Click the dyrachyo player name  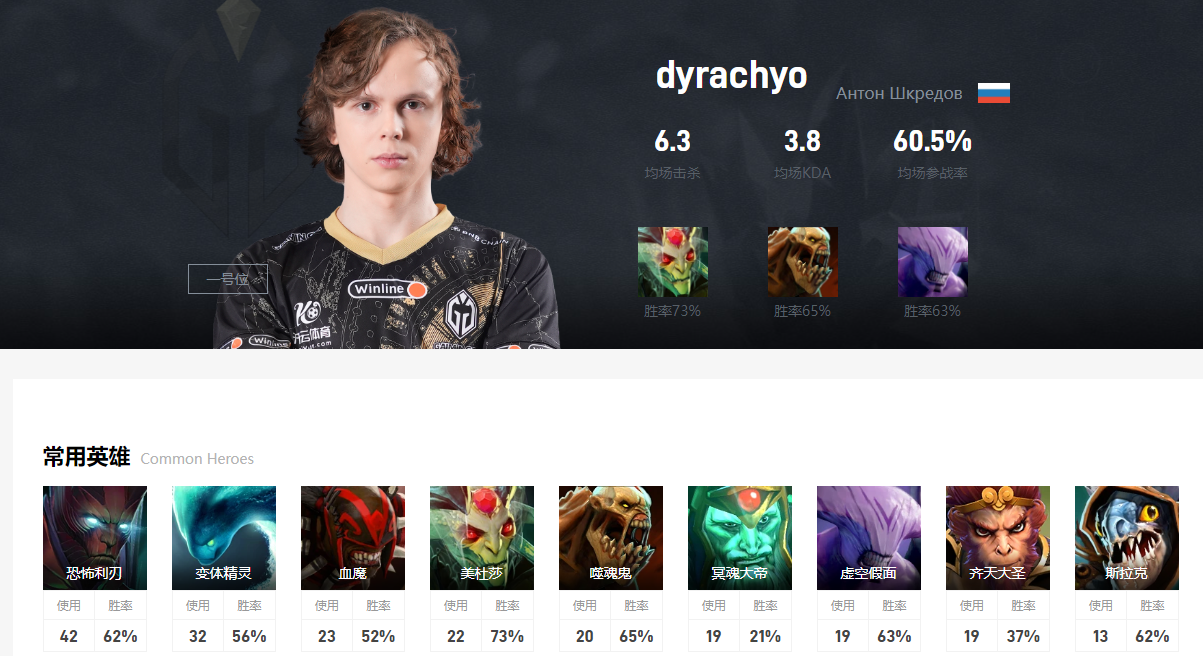pos(731,75)
